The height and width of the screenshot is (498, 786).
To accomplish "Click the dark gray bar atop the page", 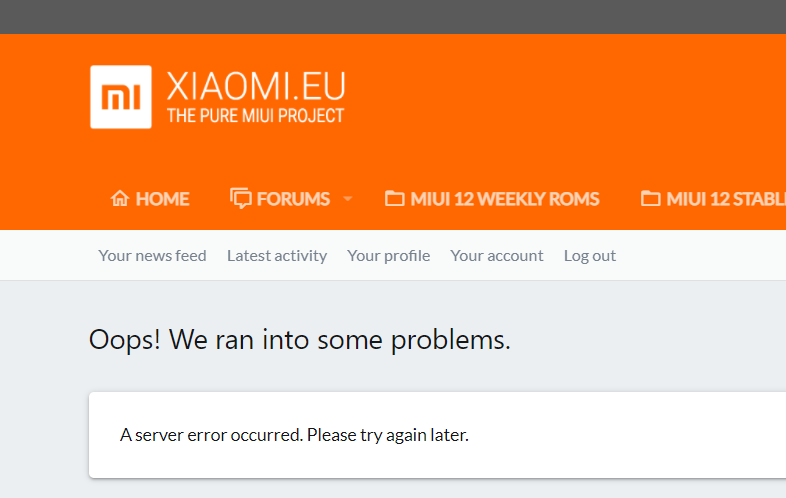I will [x=393, y=17].
